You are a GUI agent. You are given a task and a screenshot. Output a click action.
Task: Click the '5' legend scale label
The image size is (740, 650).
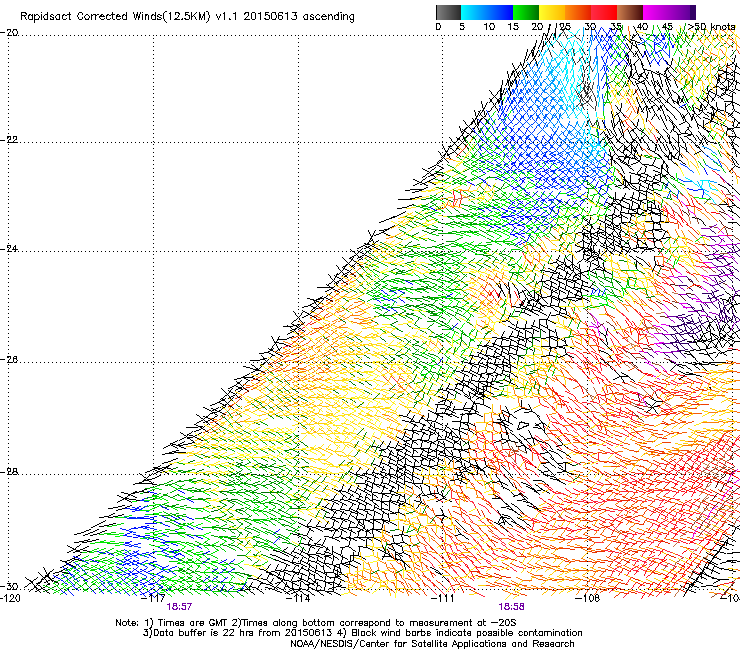pyautogui.click(x=462, y=27)
